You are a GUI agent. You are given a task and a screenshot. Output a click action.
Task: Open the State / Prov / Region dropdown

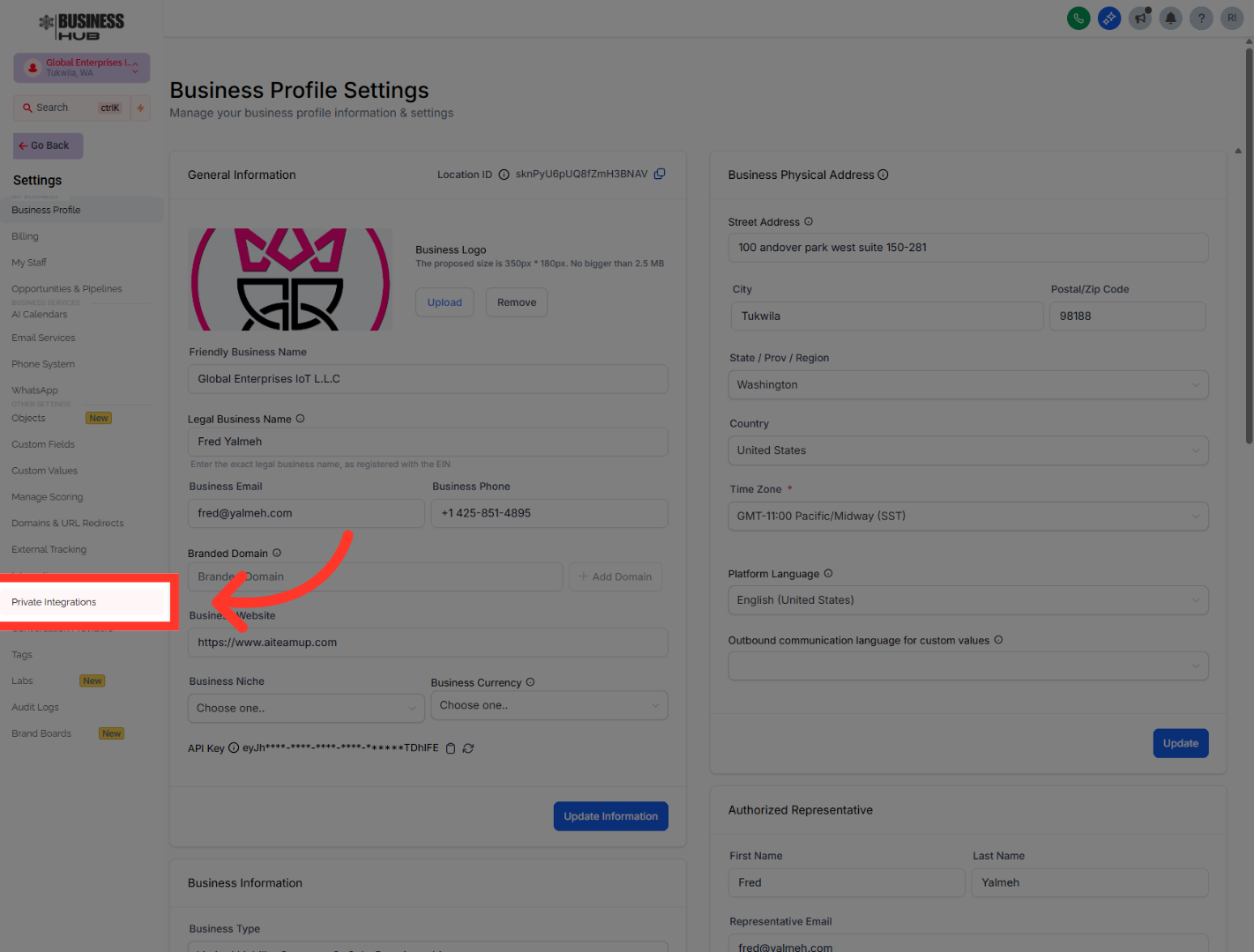968,384
